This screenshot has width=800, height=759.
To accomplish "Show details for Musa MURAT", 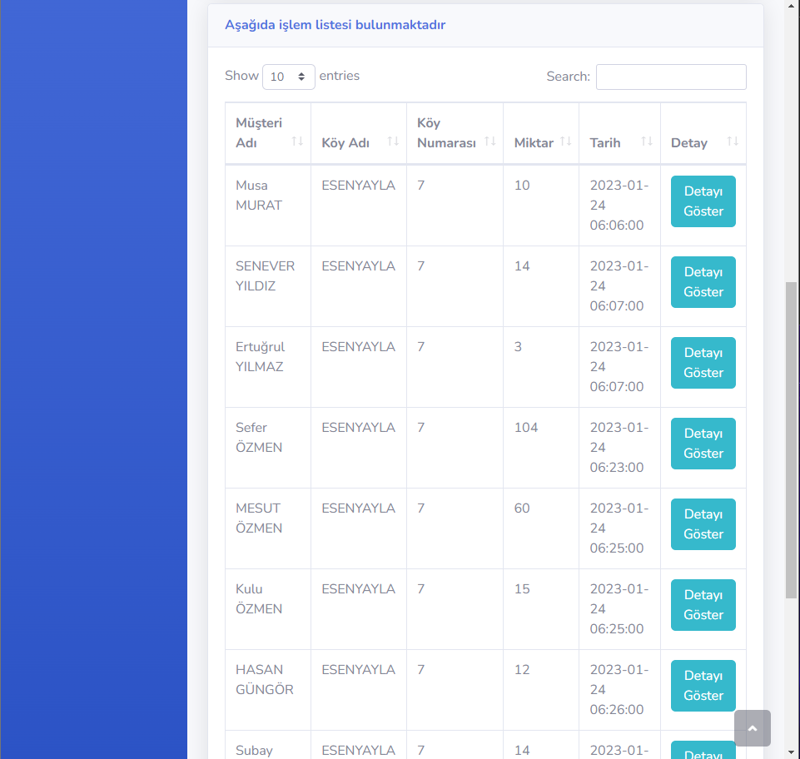I will (702, 202).
